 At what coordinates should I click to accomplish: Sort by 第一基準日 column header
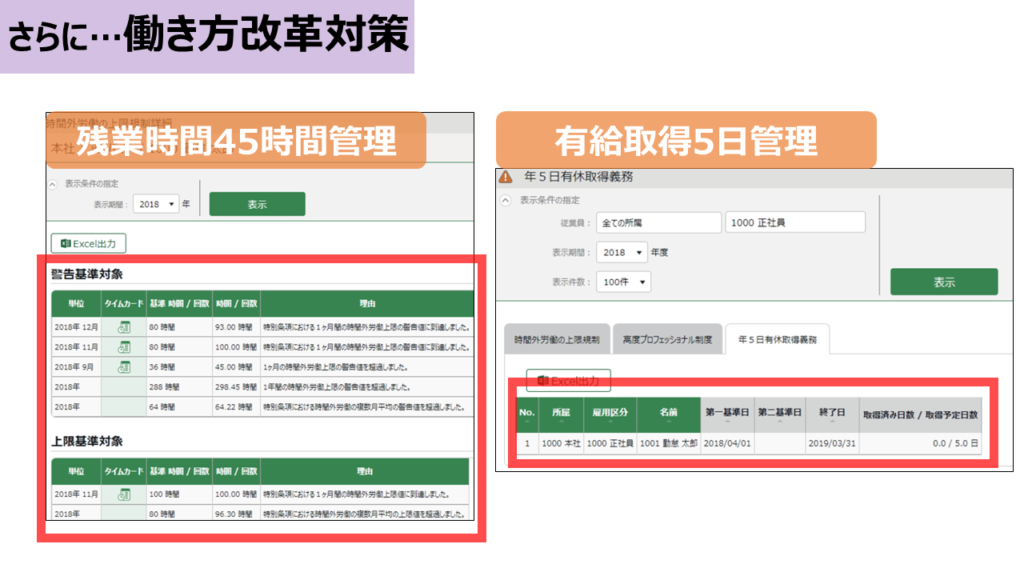(727, 415)
